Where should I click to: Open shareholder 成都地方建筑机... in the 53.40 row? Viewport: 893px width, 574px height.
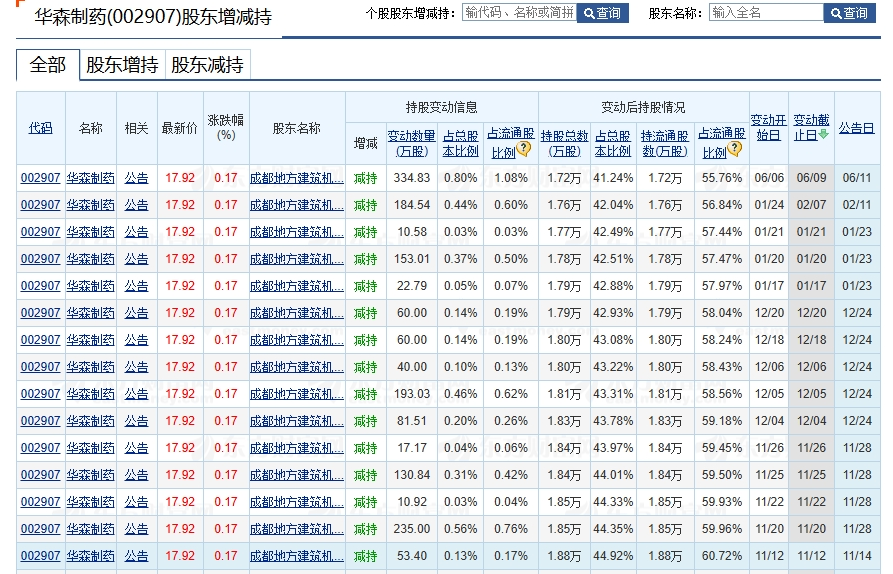tap(297, 555)
